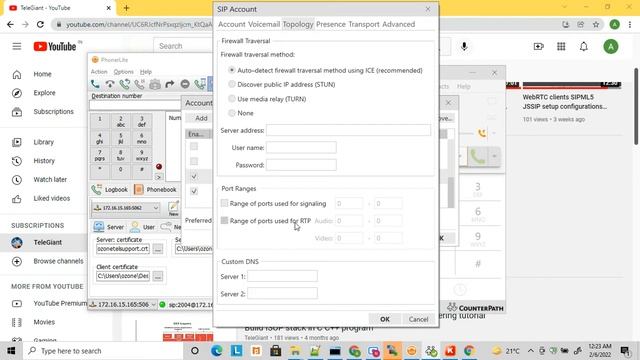640x360 pixels.
Task: Click the hold call icon in PhonerLite toolbar
Action: 140,84
